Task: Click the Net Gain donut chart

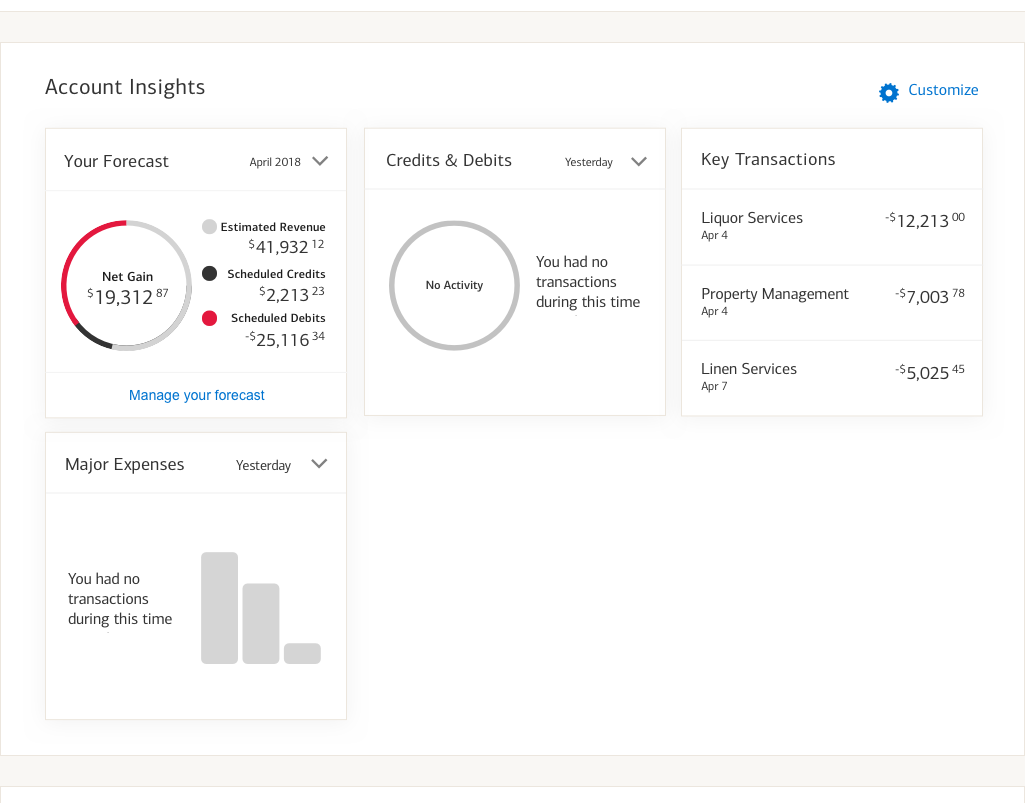Action: [x=126, y=286]
